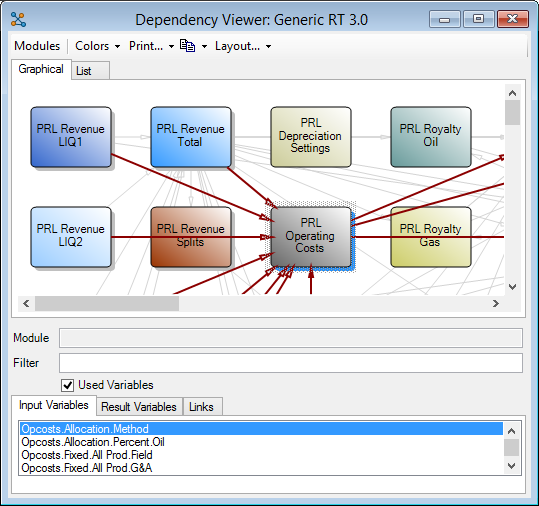The height and width of the screenshot is (506, 539).
Task: Select the PRL Revenue LIQ1 module node
Action: coord(71,137)
